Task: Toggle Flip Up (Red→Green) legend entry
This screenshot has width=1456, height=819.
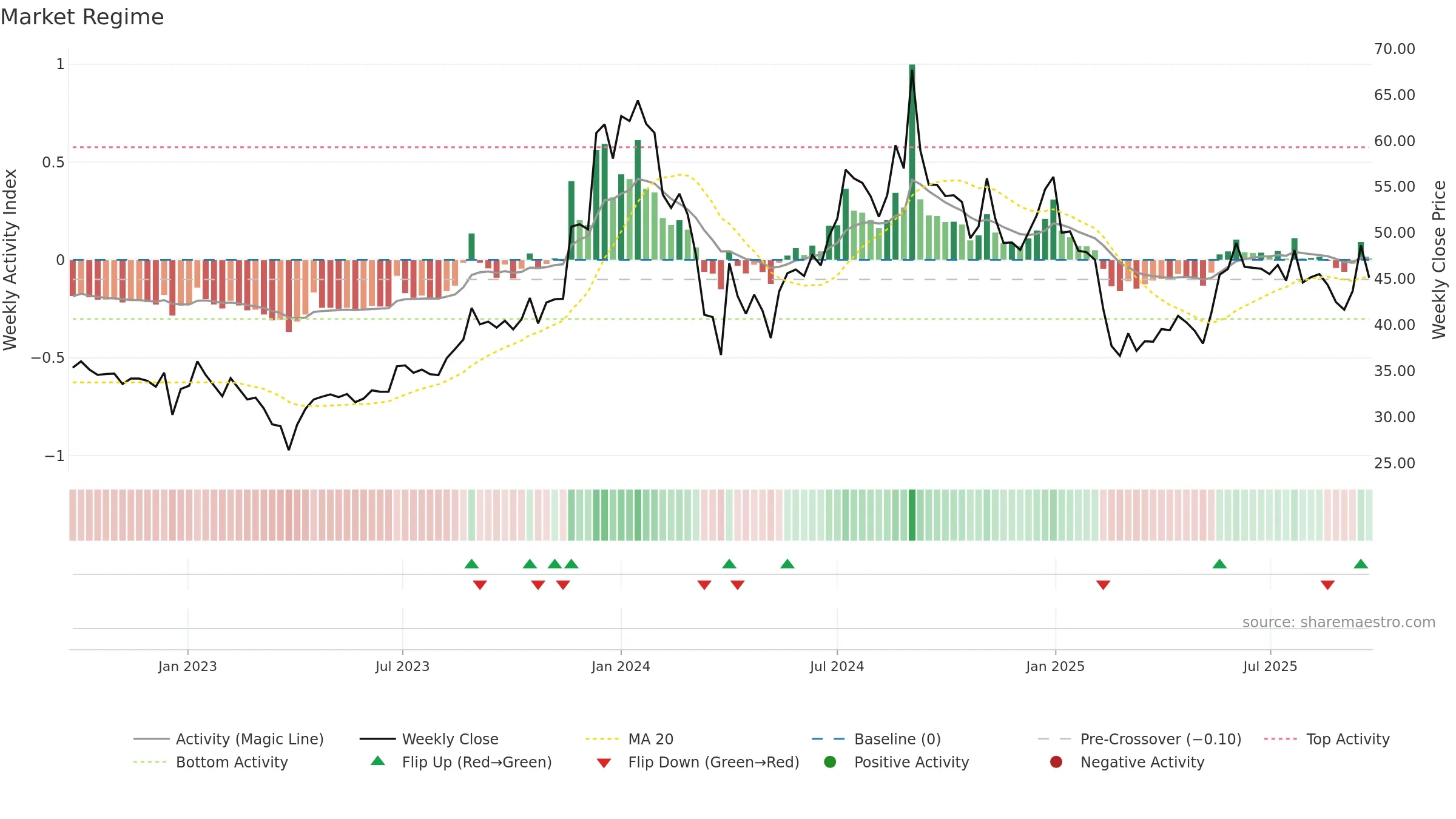Action: 461,762
